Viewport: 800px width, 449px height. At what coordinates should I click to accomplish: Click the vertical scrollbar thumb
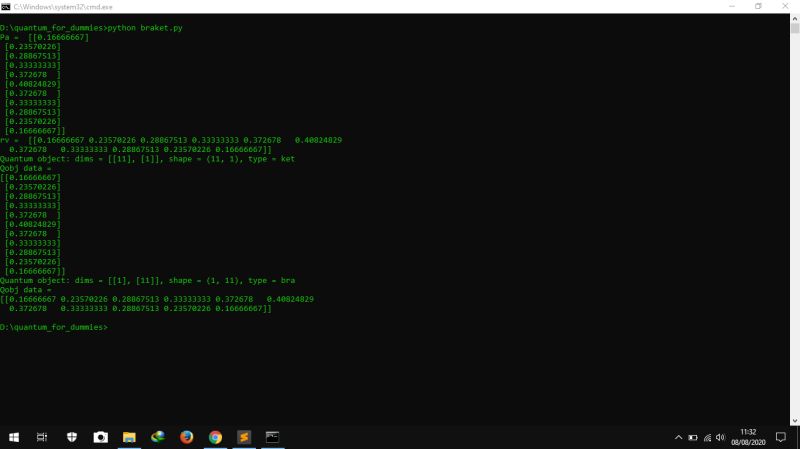[795, 29]
